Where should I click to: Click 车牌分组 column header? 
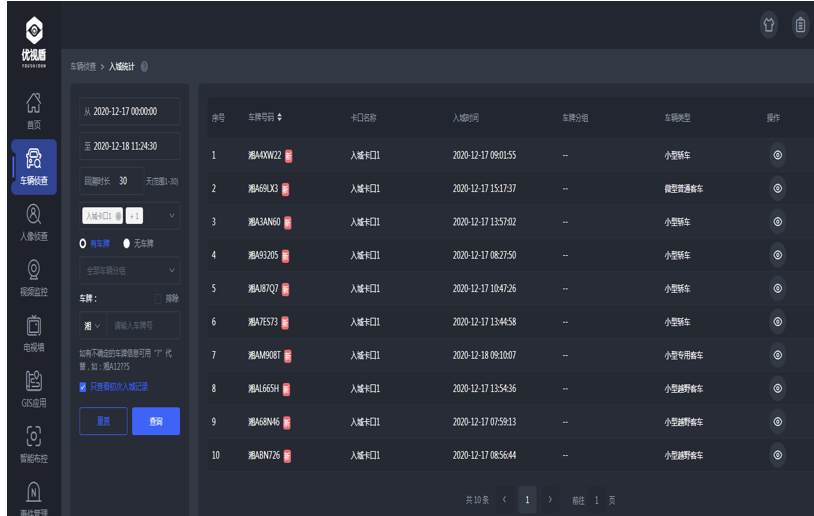[x=575, y=118]
